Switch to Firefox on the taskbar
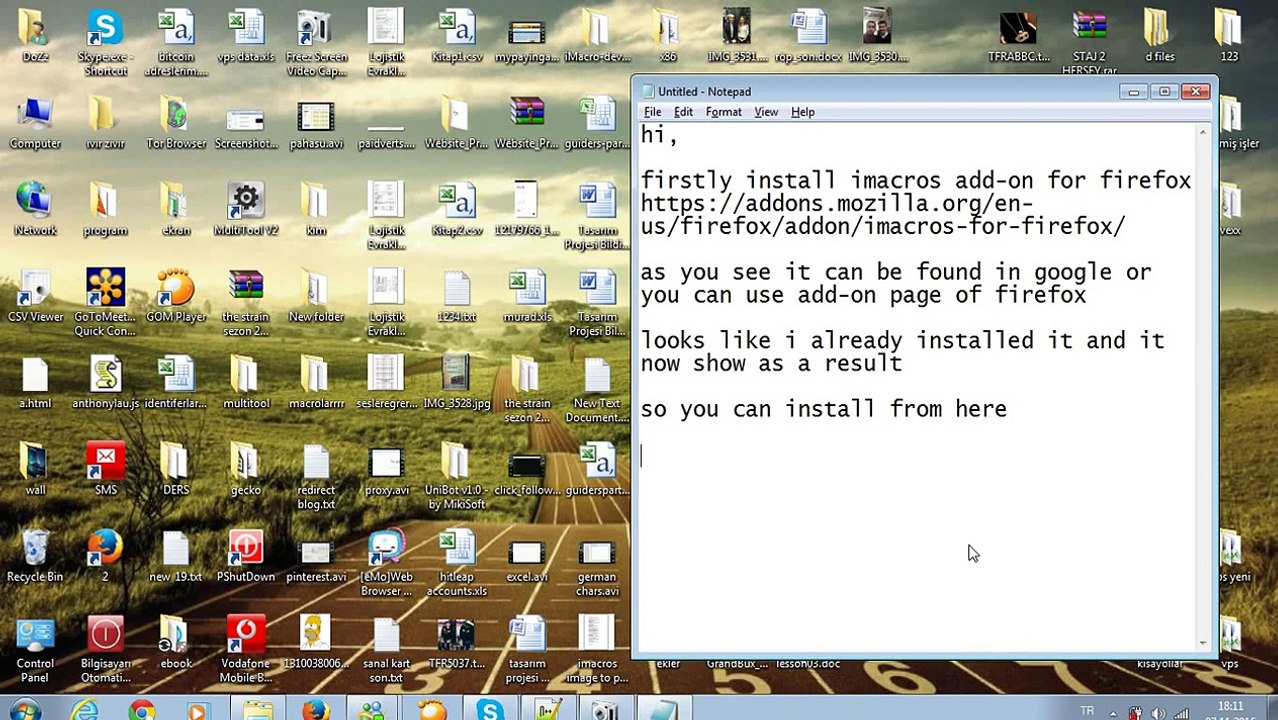Screen dimensions: 1278x720 coord(316,710)
